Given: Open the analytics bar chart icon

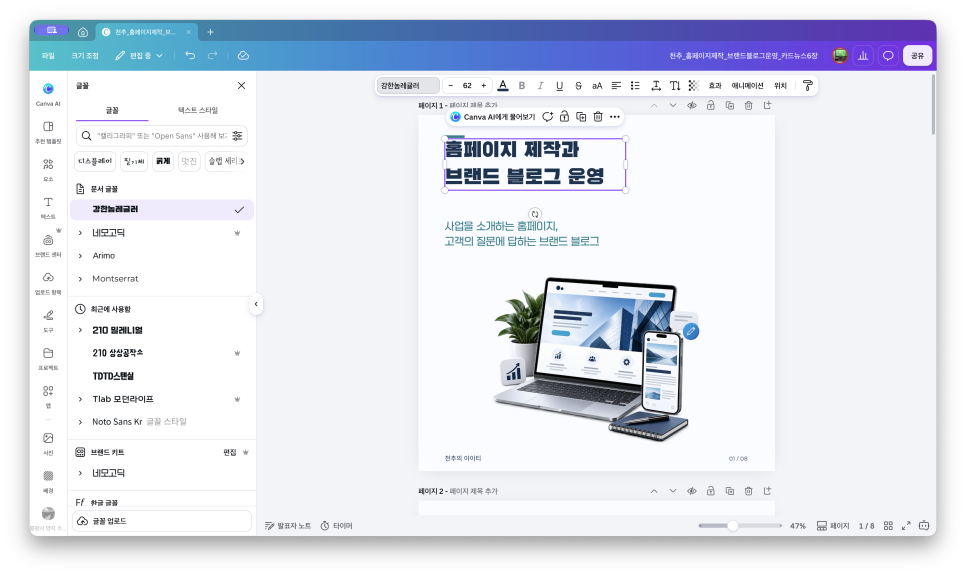Looking at the screenshot, I should tap(863, 55).
